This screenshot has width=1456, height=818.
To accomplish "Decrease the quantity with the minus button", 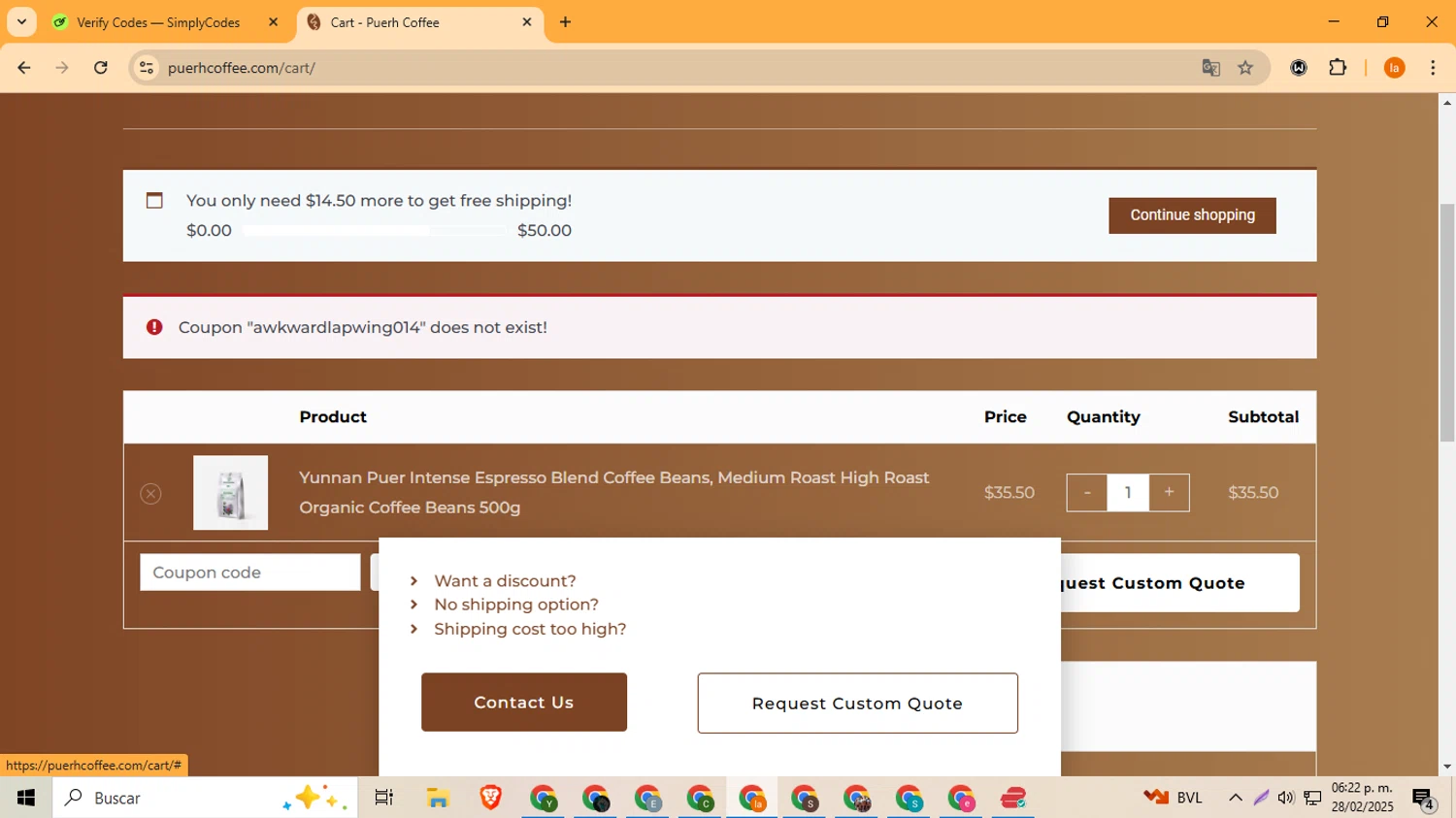I will pos(1087,493).
